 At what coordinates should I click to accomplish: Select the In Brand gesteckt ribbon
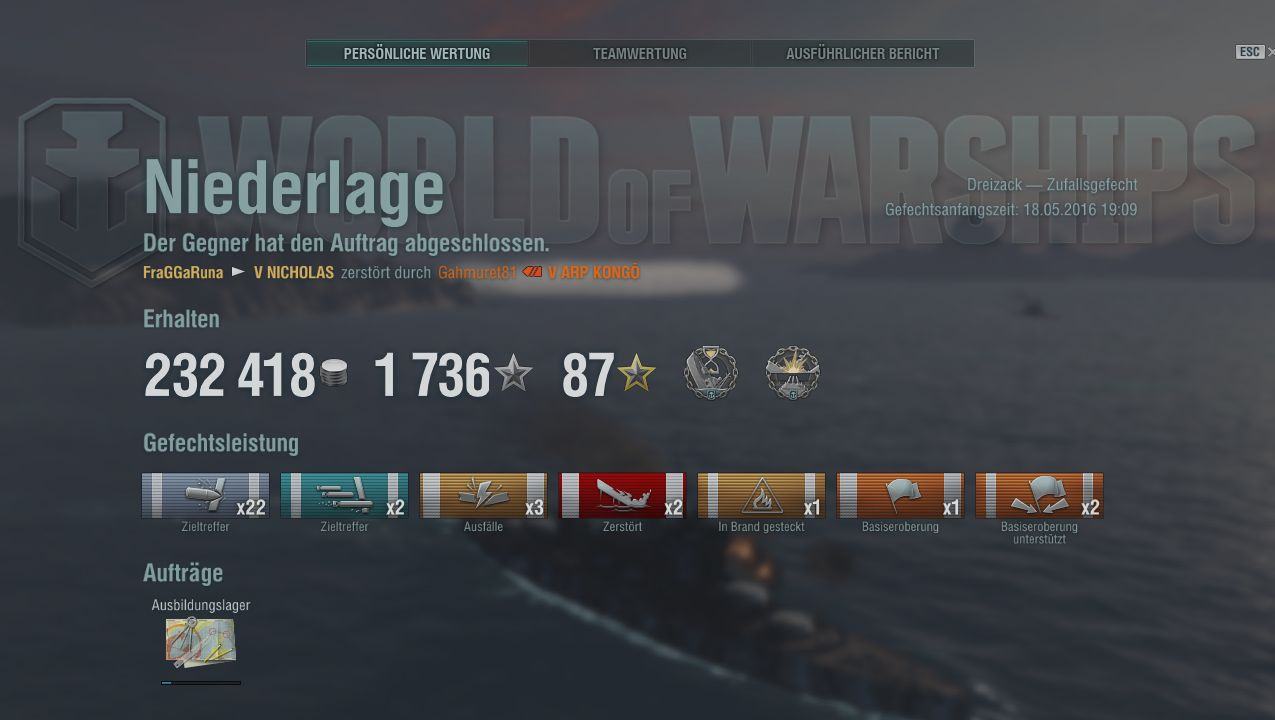click(761, 495)
